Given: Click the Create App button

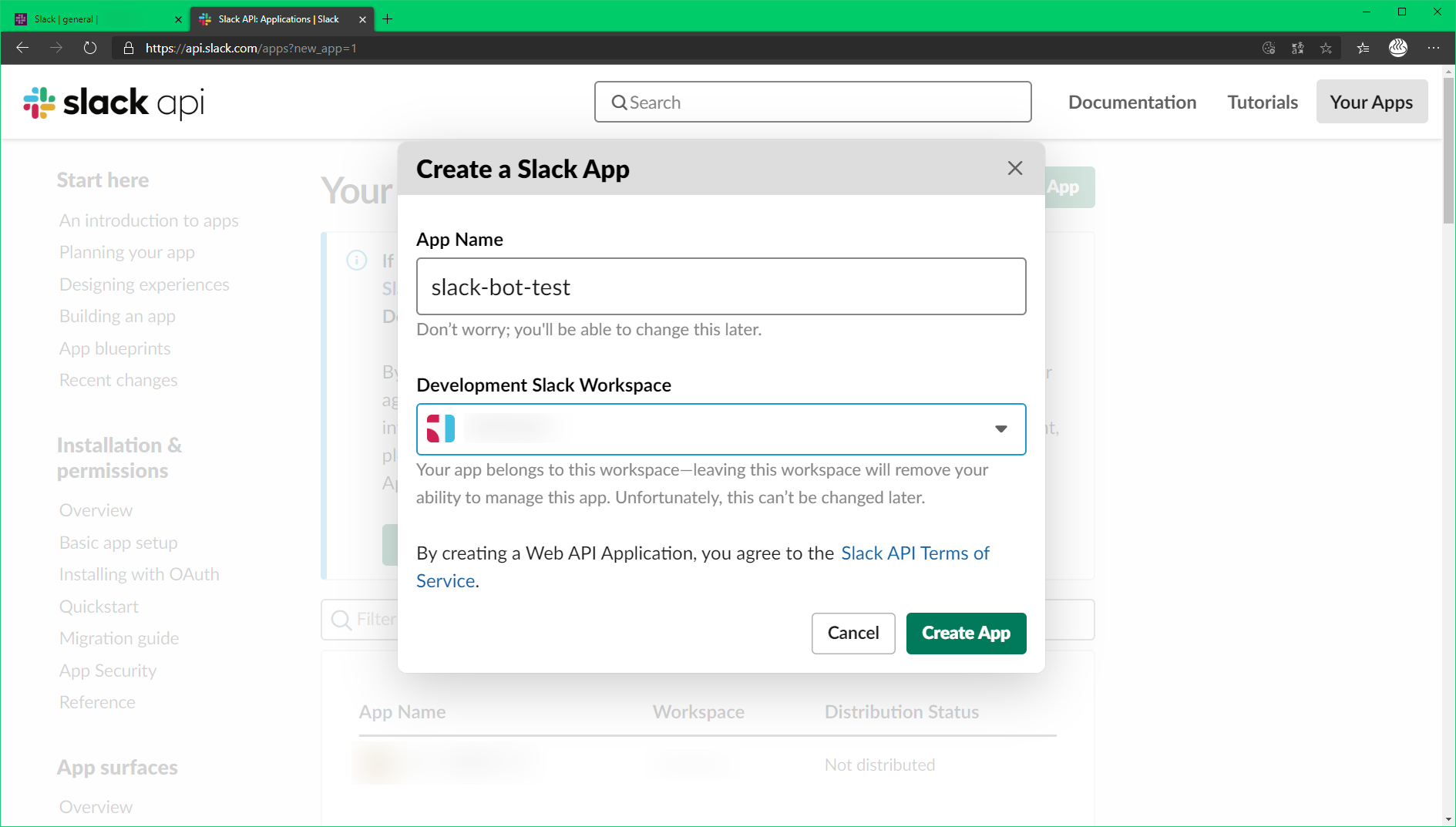Looking at the screenshot, I should point(966,633).
